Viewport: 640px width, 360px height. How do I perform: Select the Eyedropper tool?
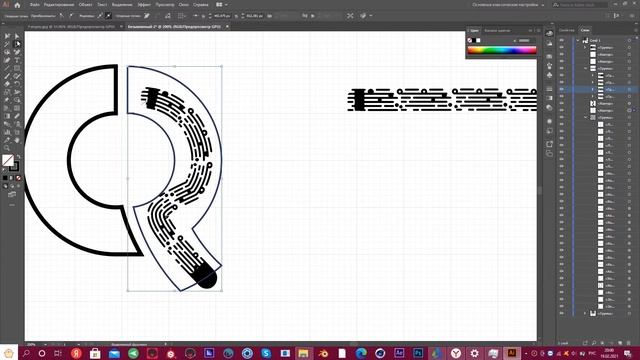click(17, 116)
